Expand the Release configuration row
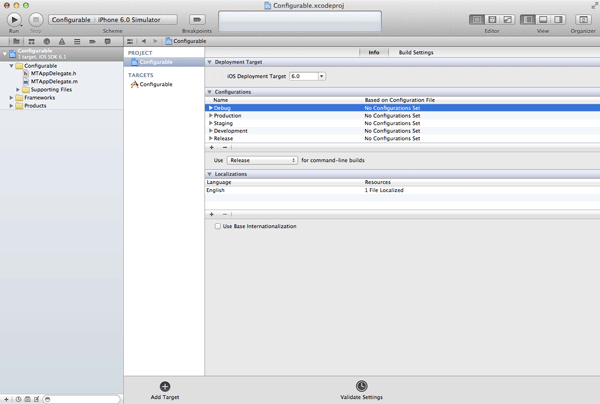Viewport: 600px width, 404px height. [x=210, y=138]
